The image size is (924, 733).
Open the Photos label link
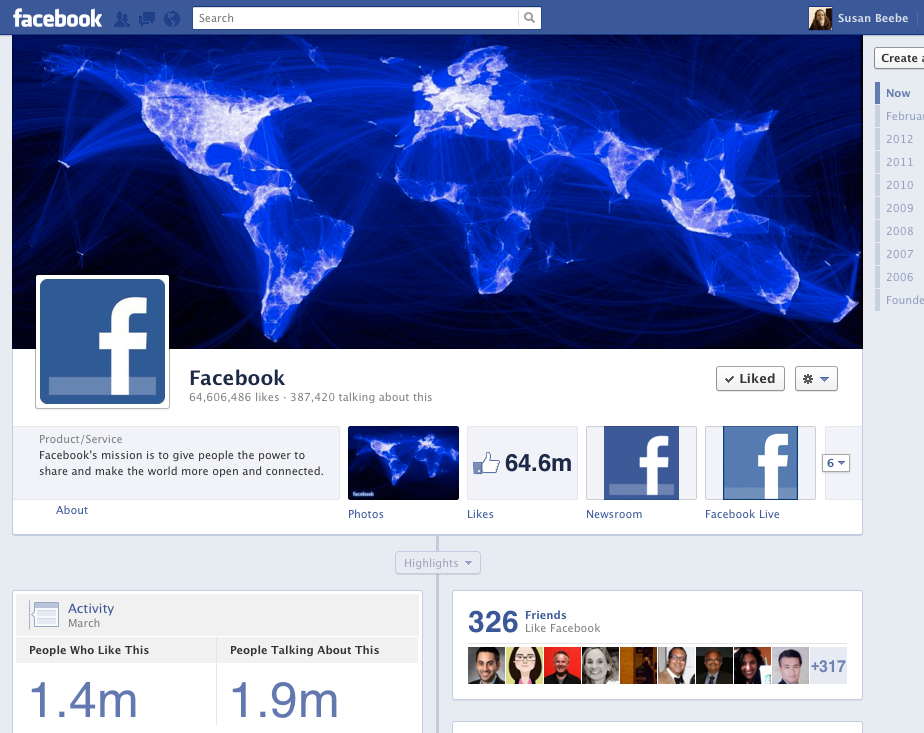tap(365, 514)
